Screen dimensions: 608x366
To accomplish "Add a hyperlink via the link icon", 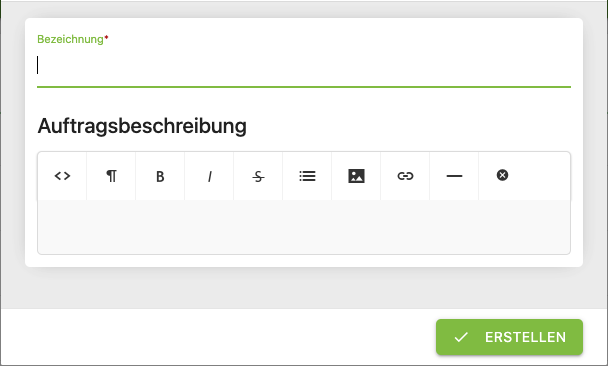I will (x=405, y=176).
